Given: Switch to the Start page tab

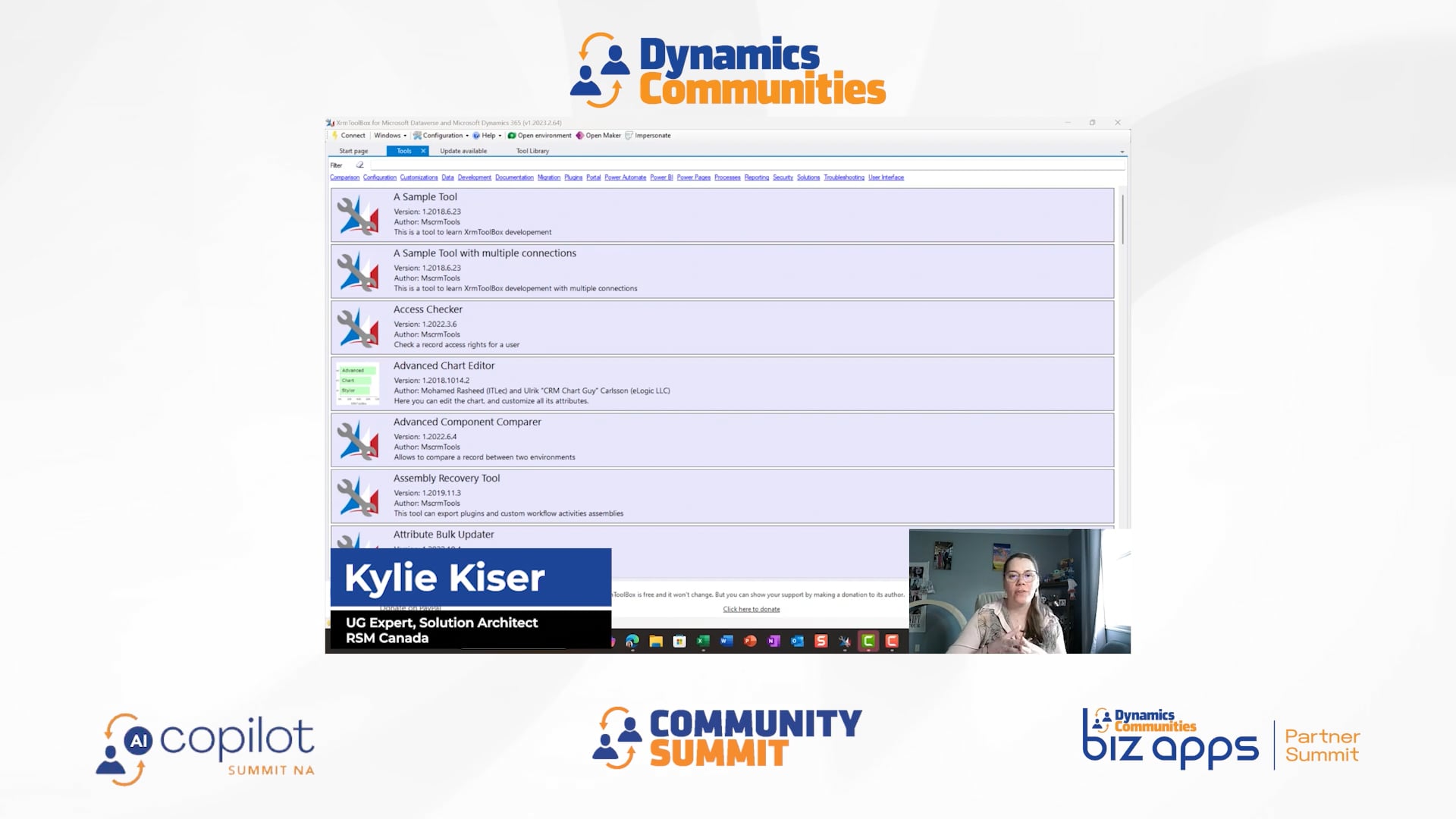Looking at the screenshot, I should 353,151.
